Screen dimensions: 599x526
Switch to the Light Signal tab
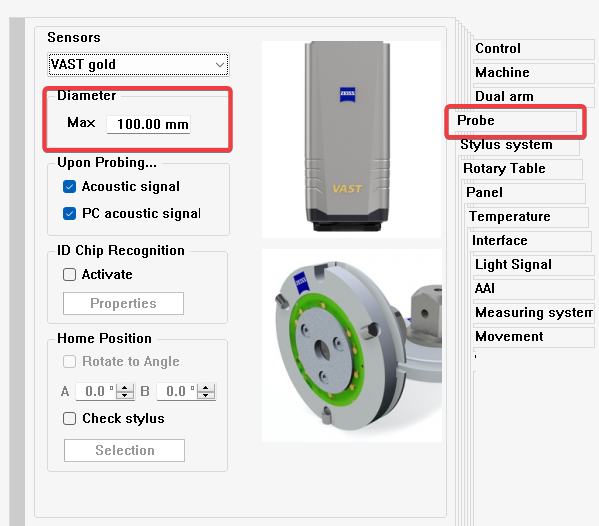click(x=533, y=265)
